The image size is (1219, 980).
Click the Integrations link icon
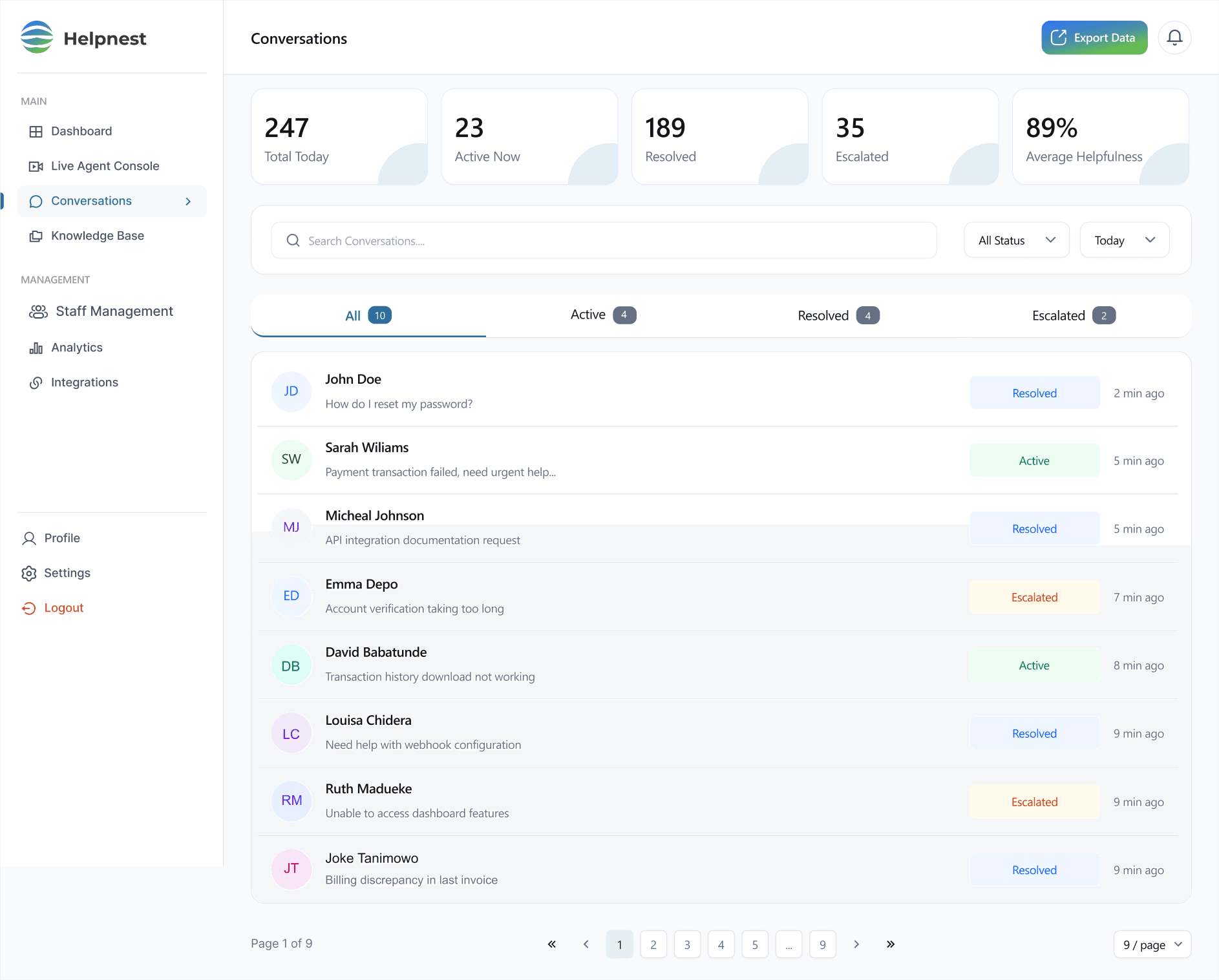tap(36, 383)
